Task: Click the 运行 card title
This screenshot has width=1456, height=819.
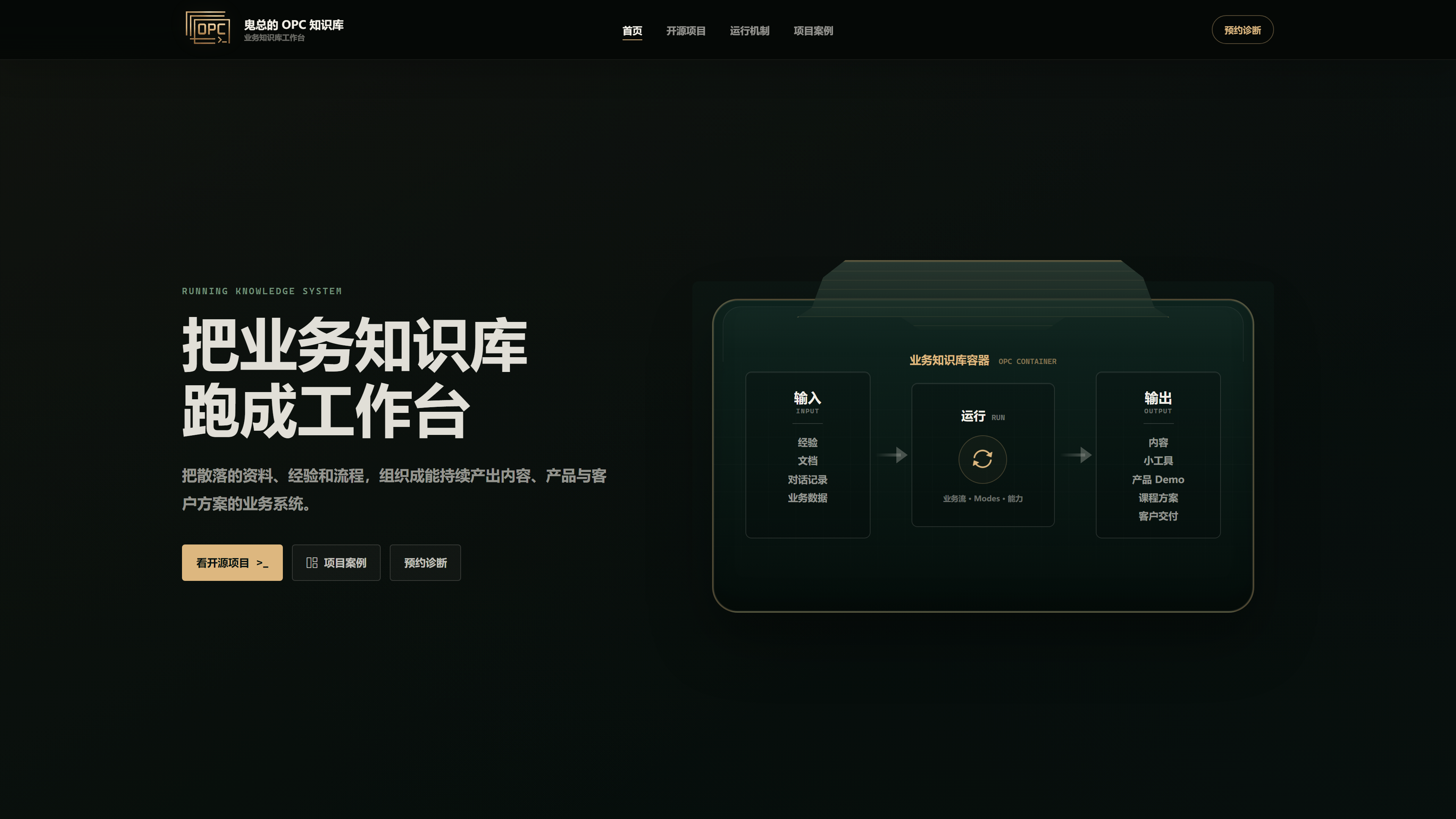Action: point(973,416)
